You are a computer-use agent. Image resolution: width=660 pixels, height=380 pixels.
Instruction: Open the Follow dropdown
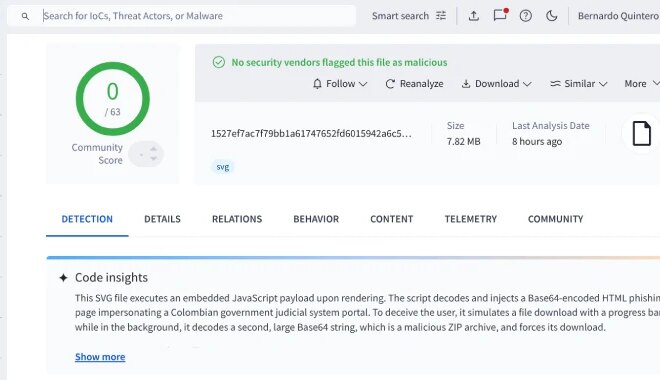click(x=340, y=84)
